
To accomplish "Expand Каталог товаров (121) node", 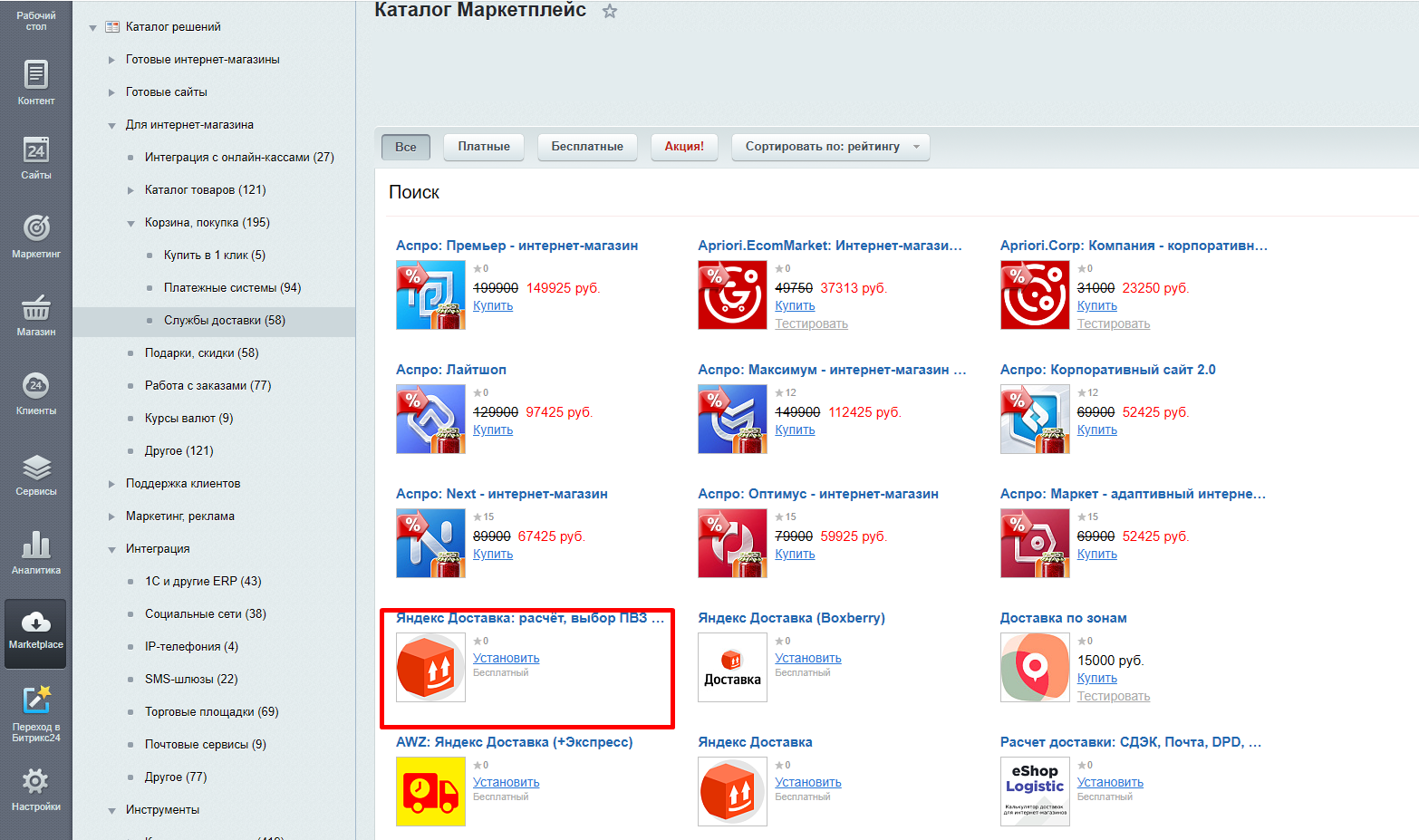I will pos(130,190).
